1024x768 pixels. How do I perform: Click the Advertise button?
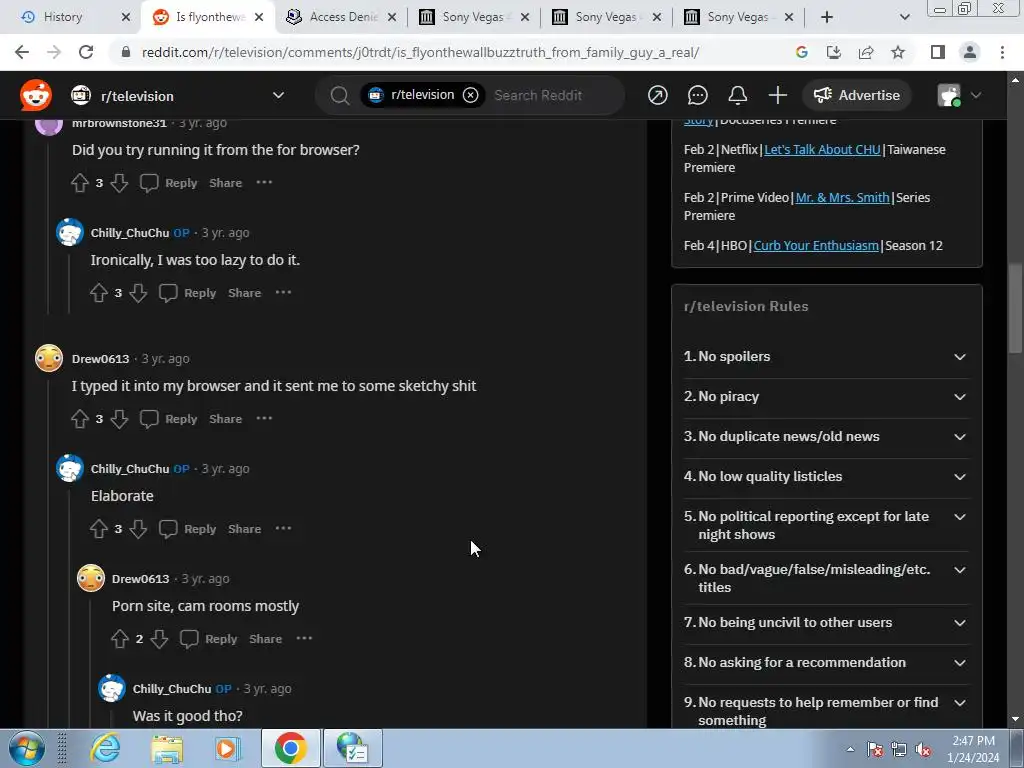pyautogui.click(x=856, y=95)
